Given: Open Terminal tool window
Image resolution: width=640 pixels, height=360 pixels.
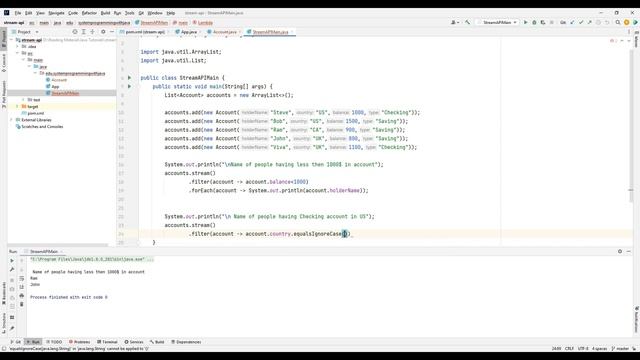Looking at the screenshot, I should tap(107, 342).
